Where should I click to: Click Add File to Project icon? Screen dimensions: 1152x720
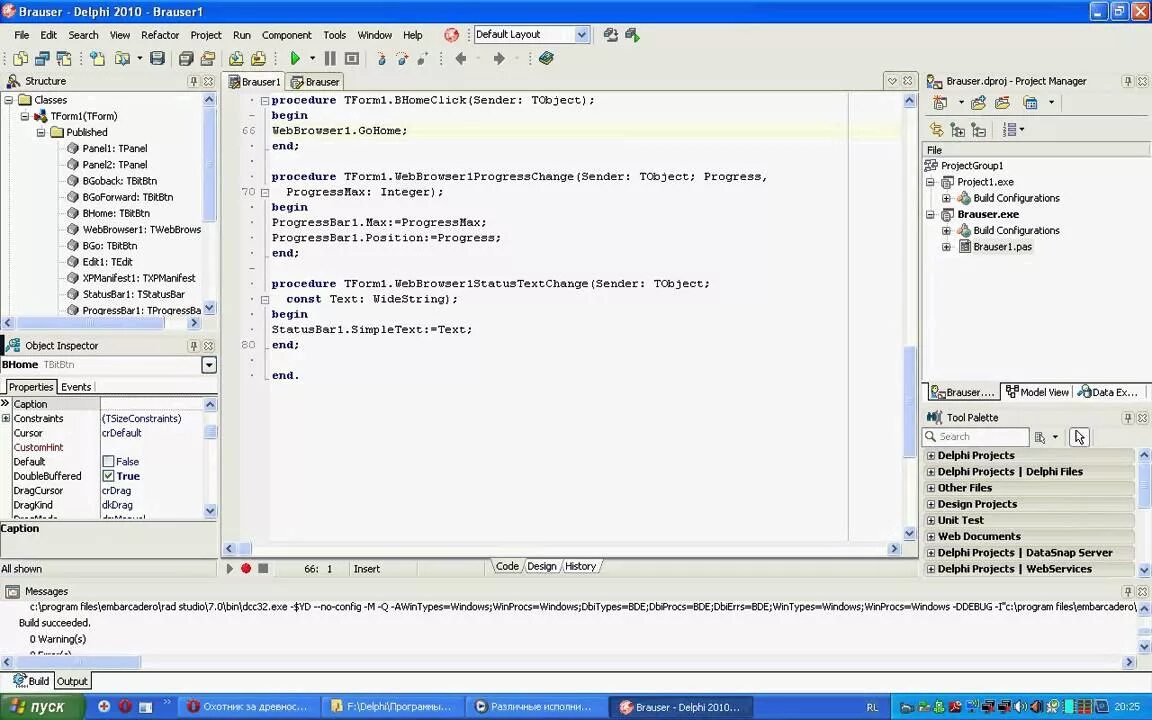pos(236,59)
